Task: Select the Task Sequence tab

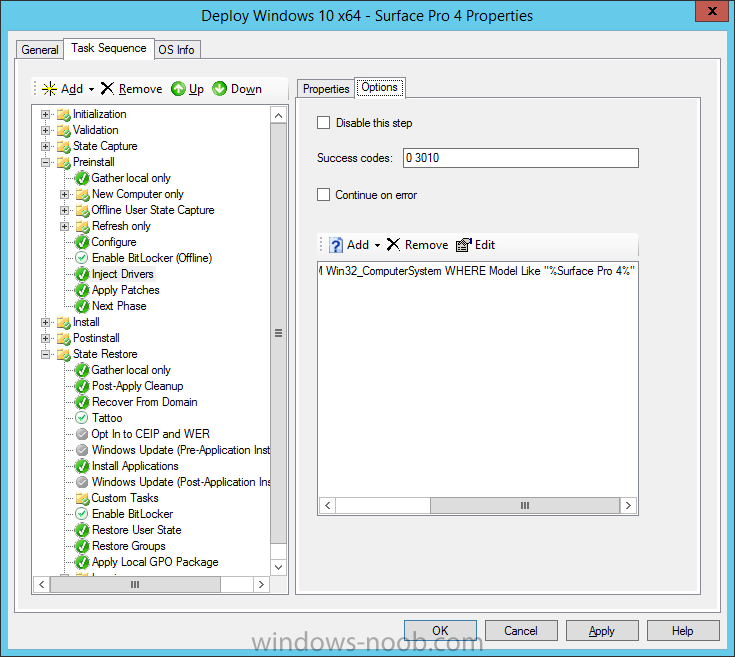Action: click(x=109, y=48)
